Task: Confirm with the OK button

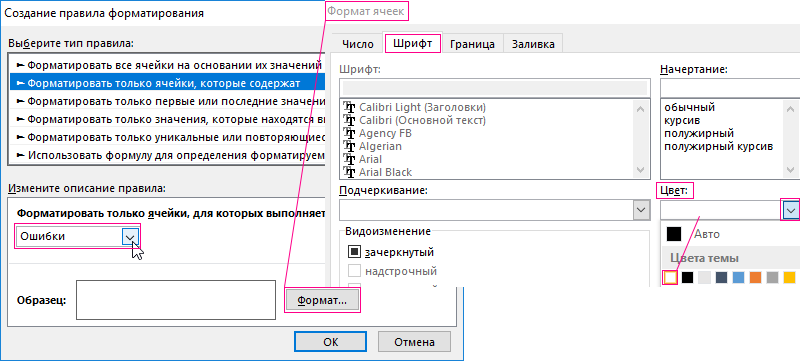Action: click(x=331, y=342)
